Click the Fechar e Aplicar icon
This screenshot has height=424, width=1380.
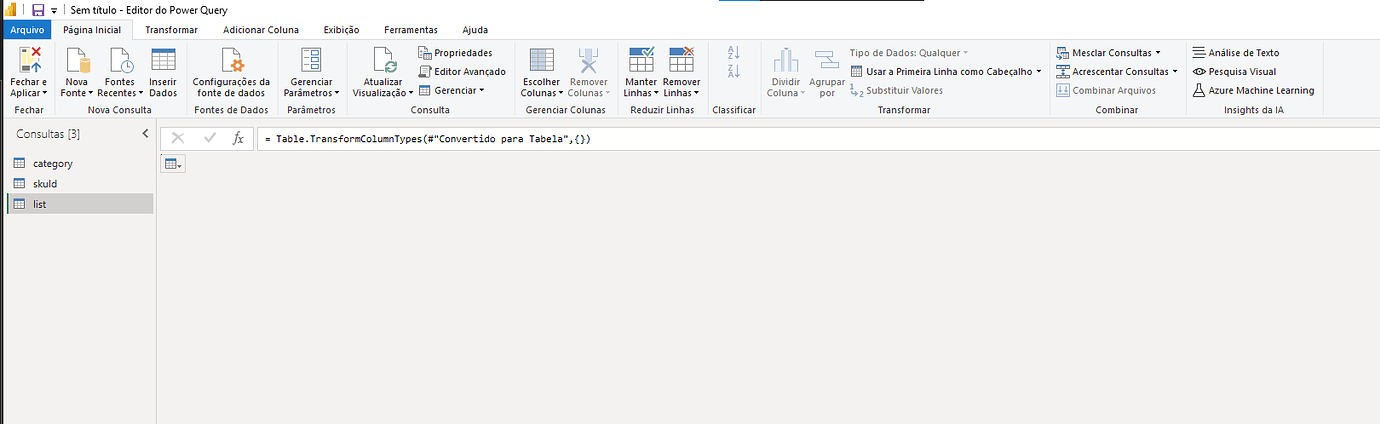(28, 60)
